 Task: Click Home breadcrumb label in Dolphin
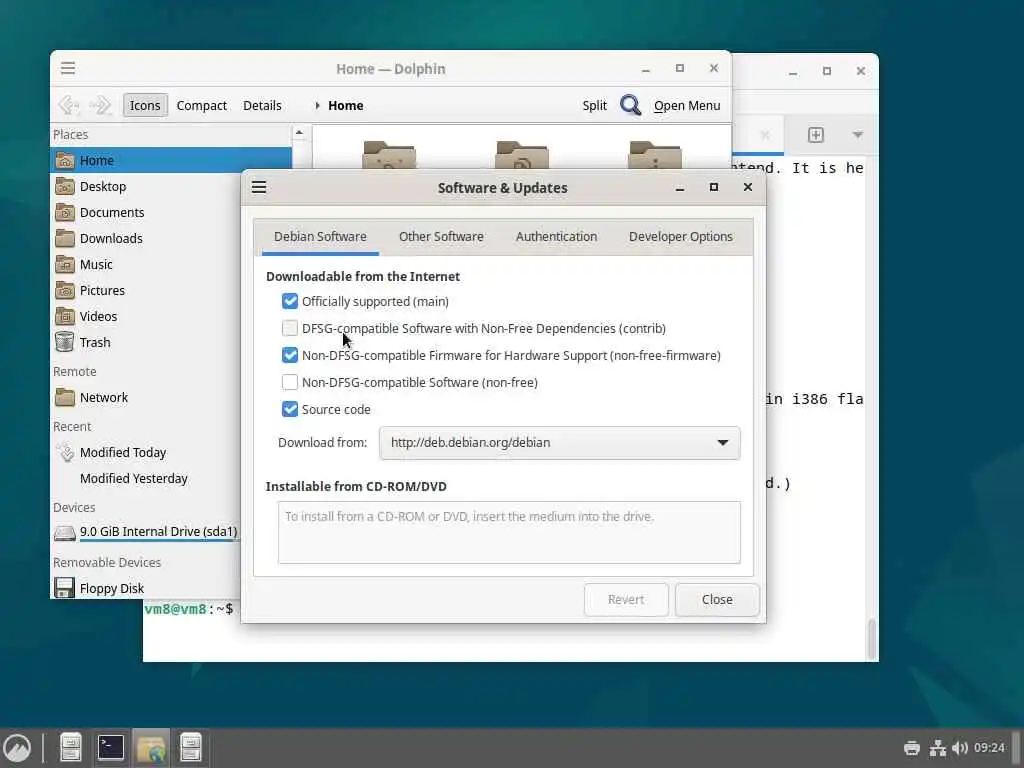[345, 105]
